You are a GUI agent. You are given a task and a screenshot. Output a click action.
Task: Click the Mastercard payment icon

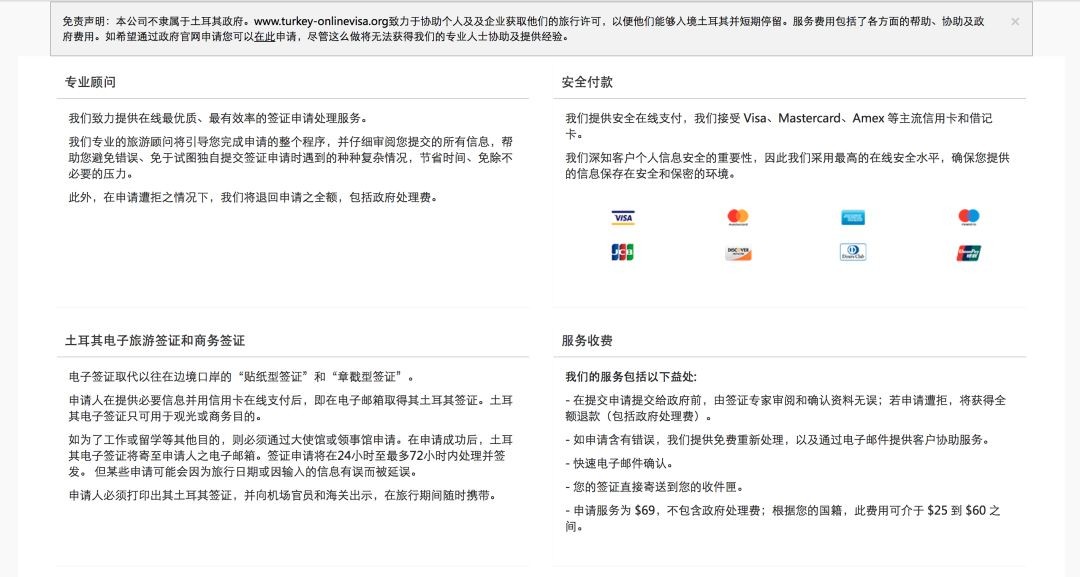tap(736, 217)
